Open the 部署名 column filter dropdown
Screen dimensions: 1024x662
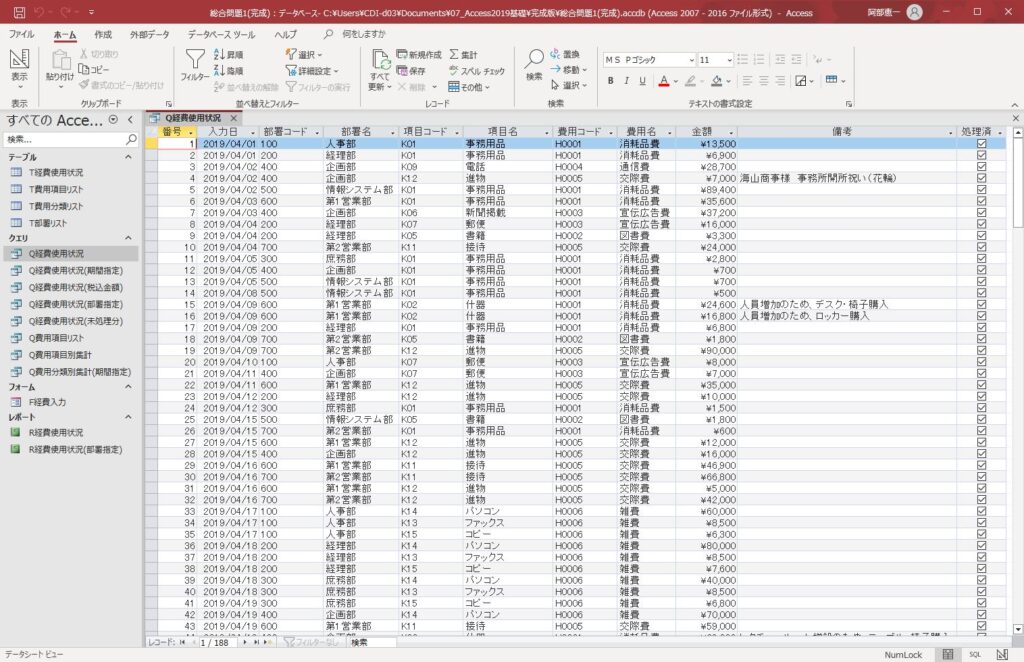390,132
